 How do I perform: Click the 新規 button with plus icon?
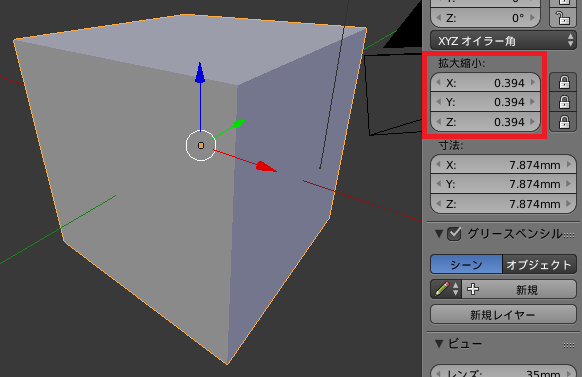click(519, 289)
